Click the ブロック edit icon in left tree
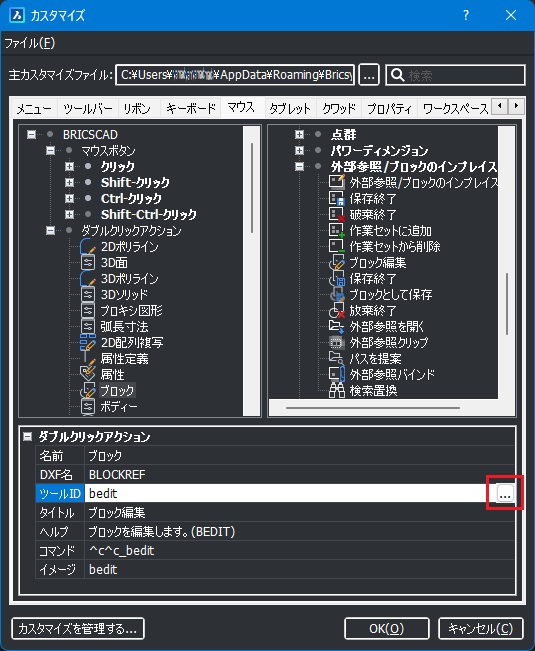 point(88,391)
